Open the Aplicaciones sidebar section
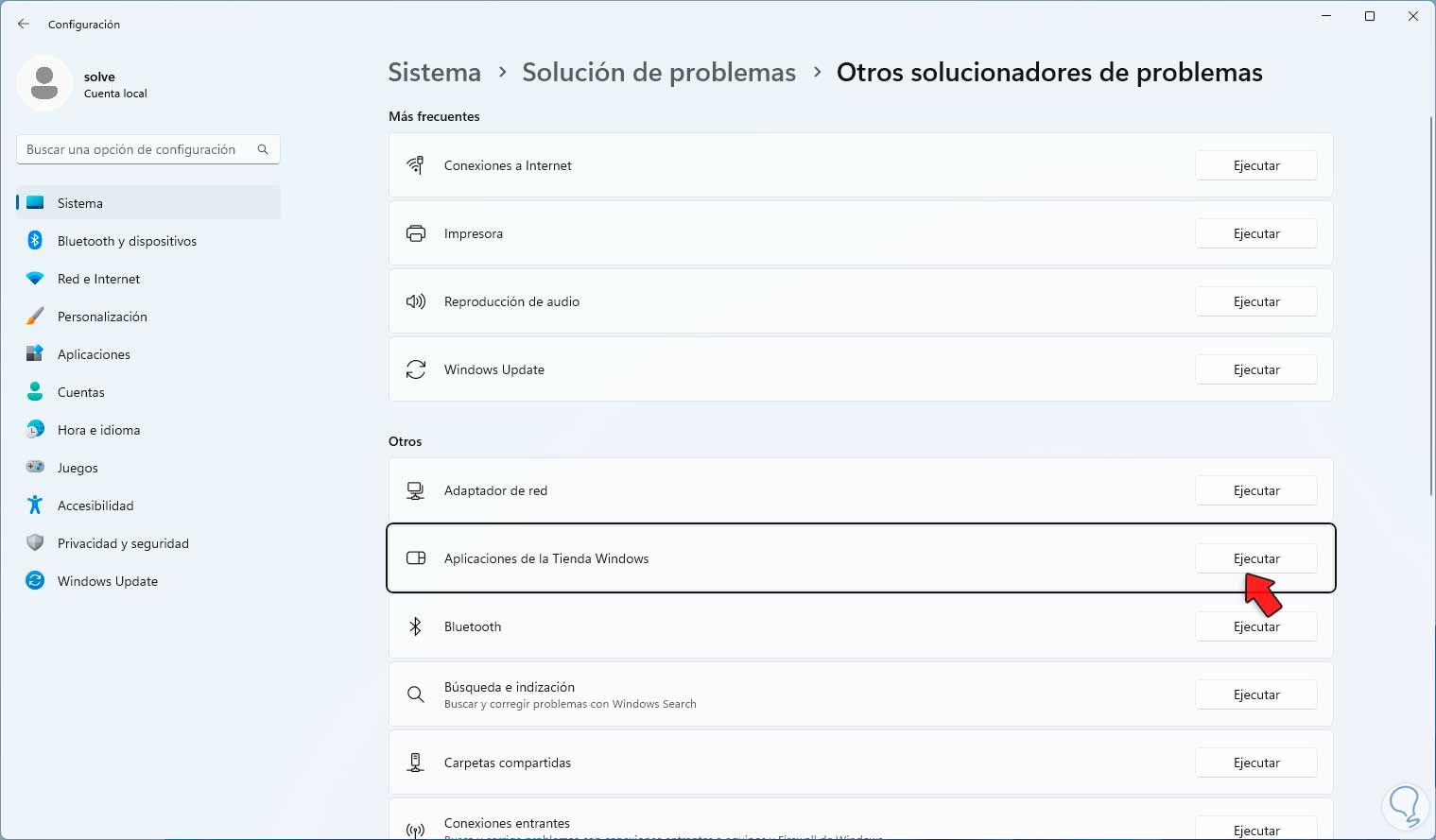1436x840 pixels. point(94,354)
